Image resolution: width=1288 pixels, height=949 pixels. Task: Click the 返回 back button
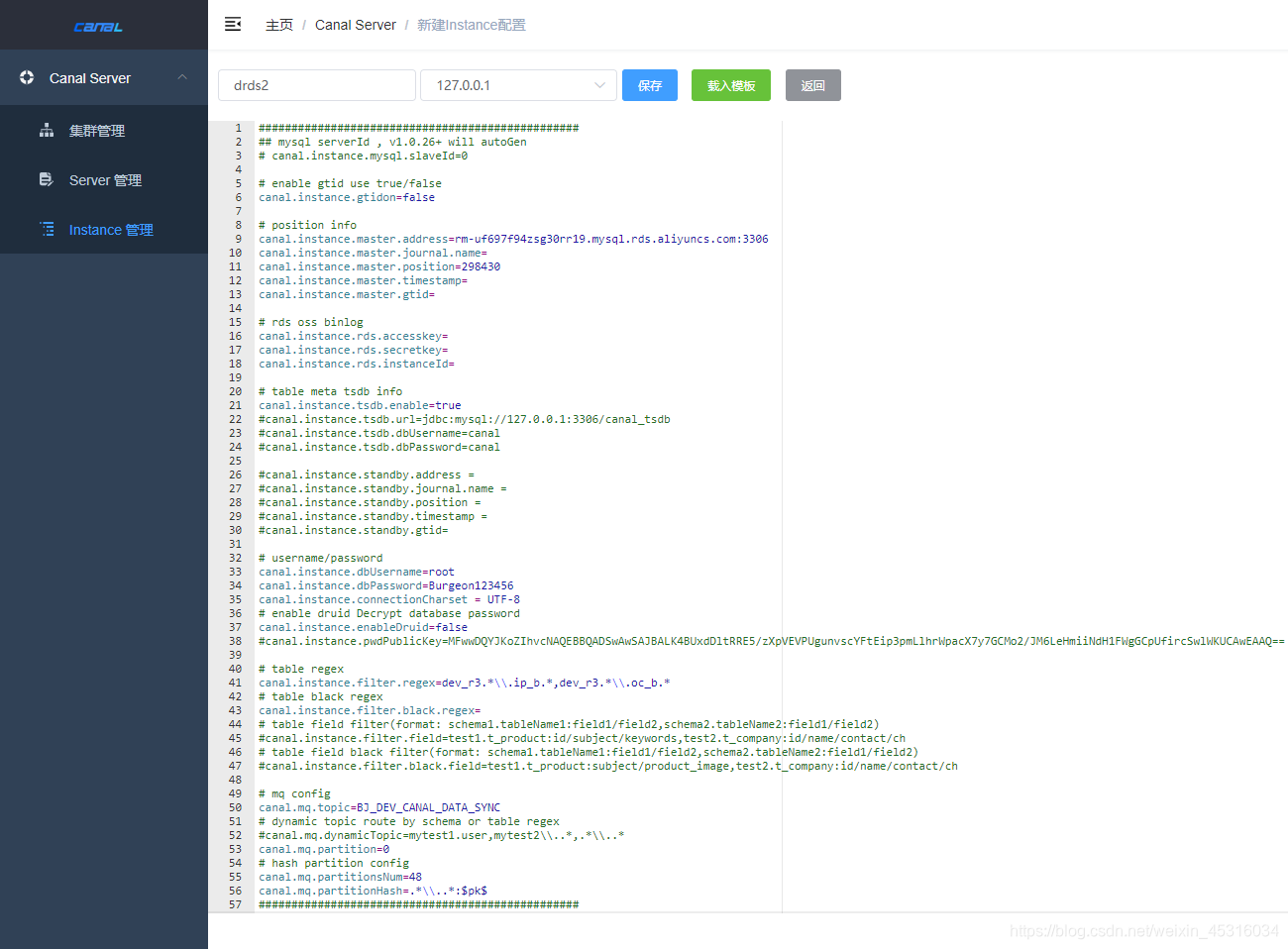coord(813,85)
